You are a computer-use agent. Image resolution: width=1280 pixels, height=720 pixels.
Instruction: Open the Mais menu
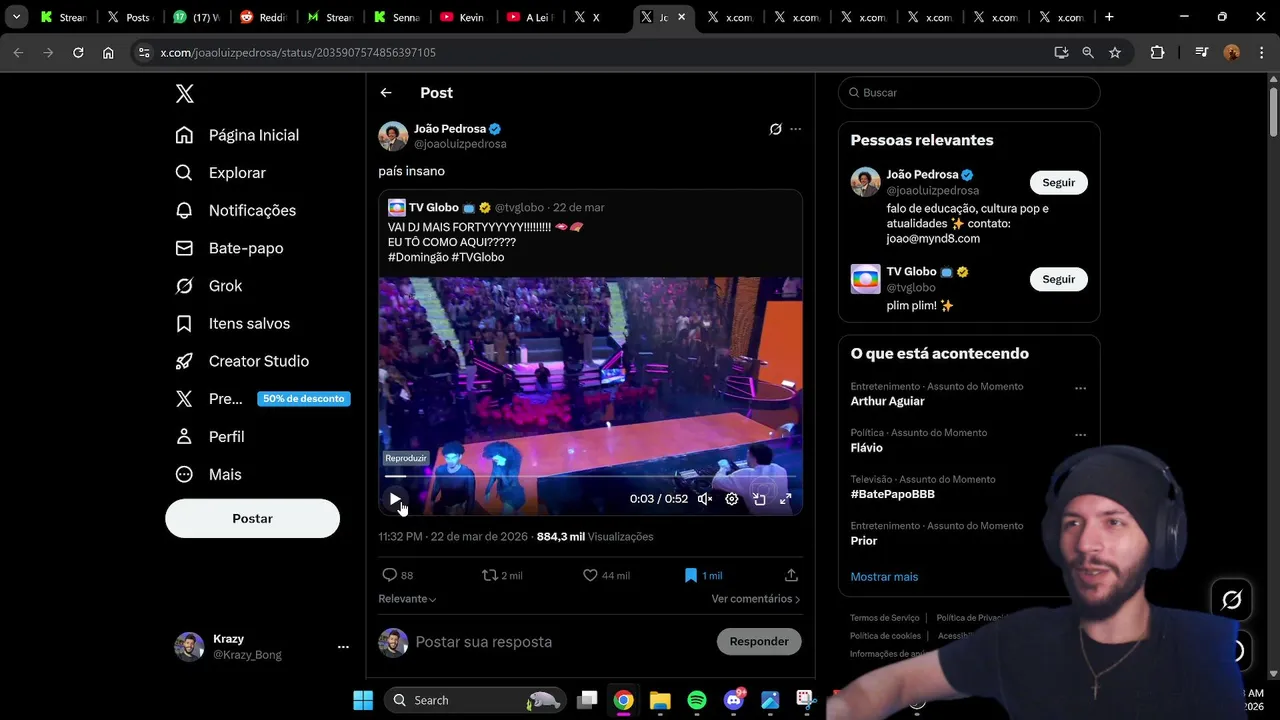pyautogui.click(x=208, y=474)
